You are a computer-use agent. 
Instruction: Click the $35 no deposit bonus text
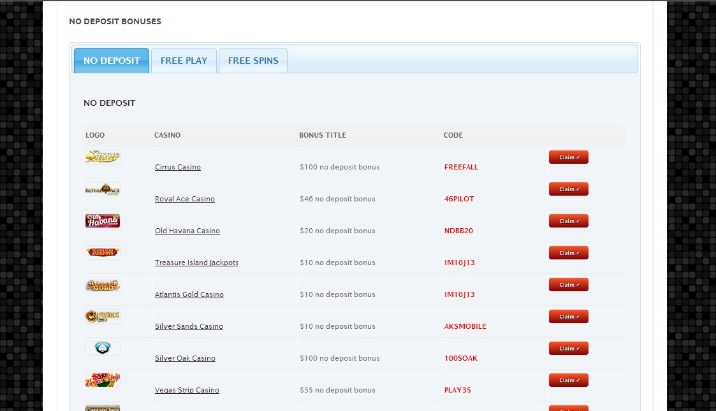[x=337, y=390]
